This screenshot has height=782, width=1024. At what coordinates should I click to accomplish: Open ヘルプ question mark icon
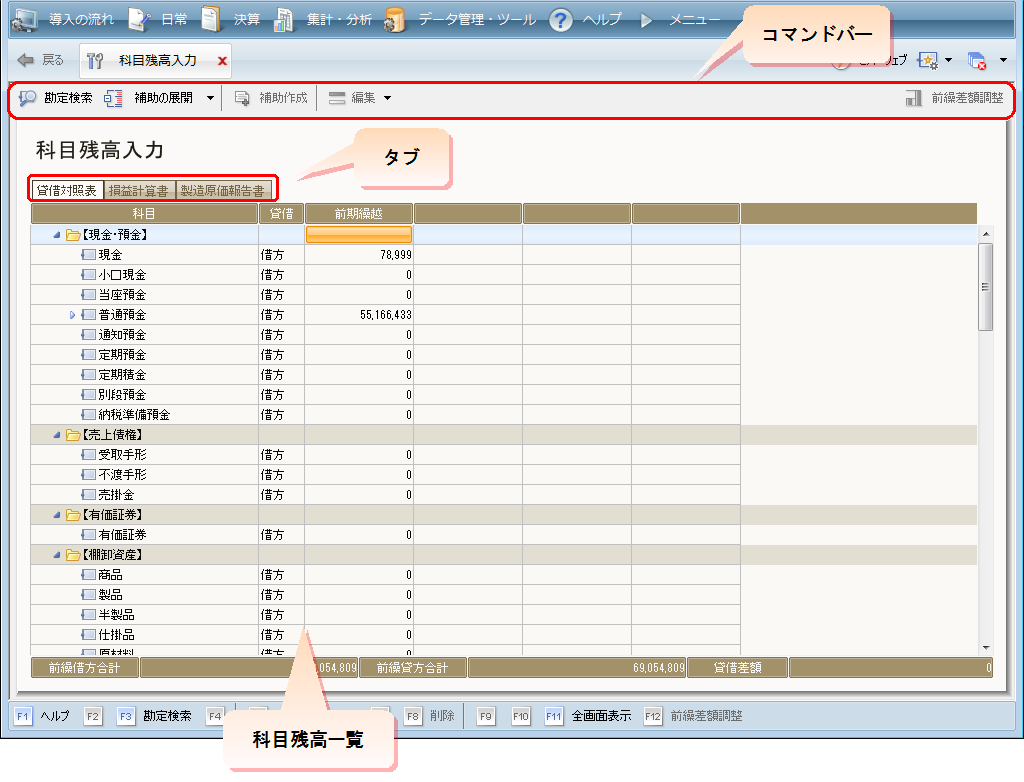pyautogui.click(x=561, y=18)
